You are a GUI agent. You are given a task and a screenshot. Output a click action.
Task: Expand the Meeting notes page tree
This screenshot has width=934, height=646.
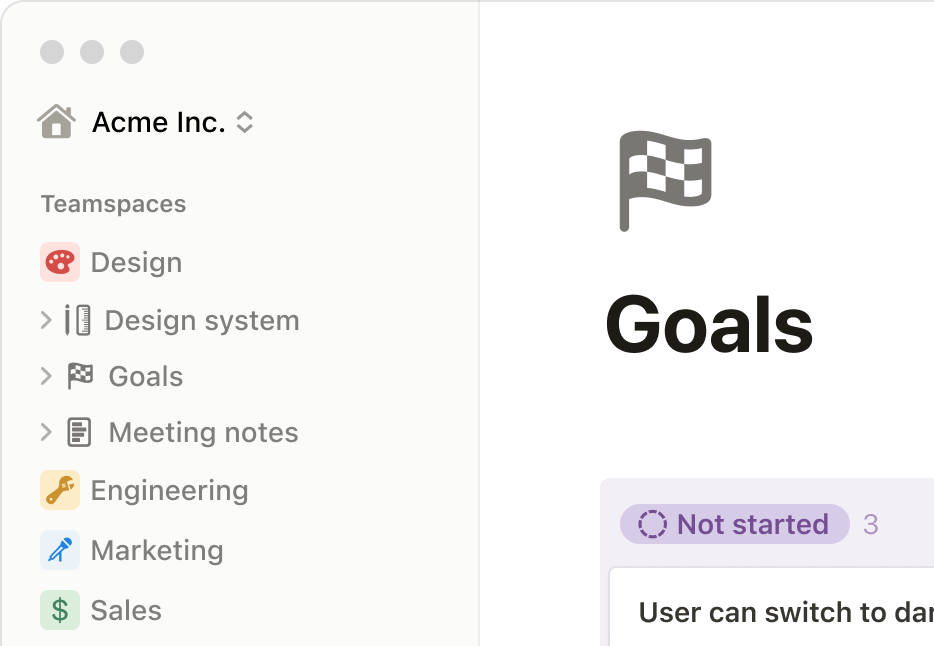click(45, 432)
